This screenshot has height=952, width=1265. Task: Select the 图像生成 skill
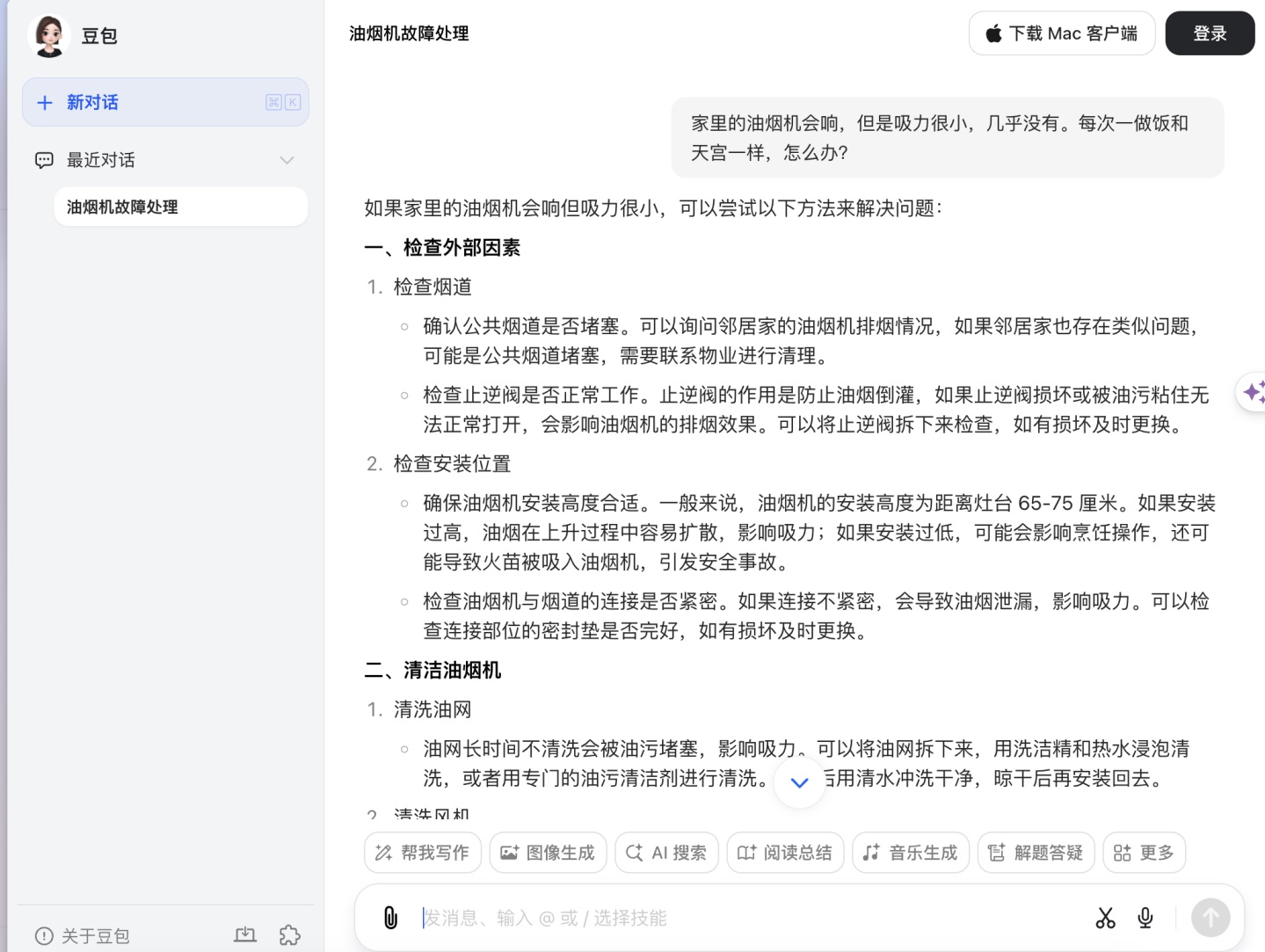point(548,853)
